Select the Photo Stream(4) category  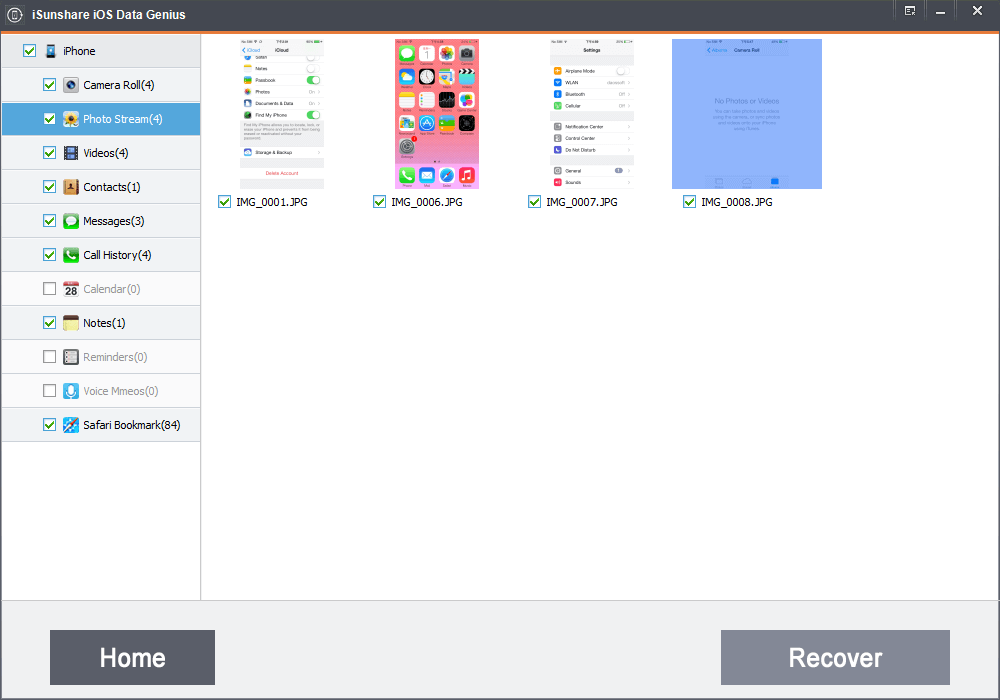(122, 119)
